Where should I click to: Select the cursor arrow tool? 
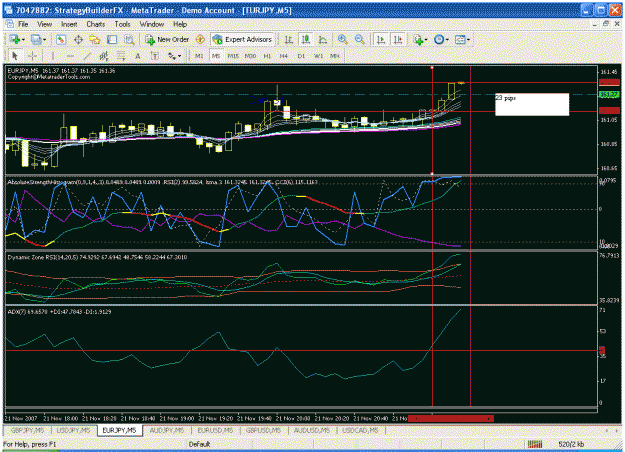(15, 56)
